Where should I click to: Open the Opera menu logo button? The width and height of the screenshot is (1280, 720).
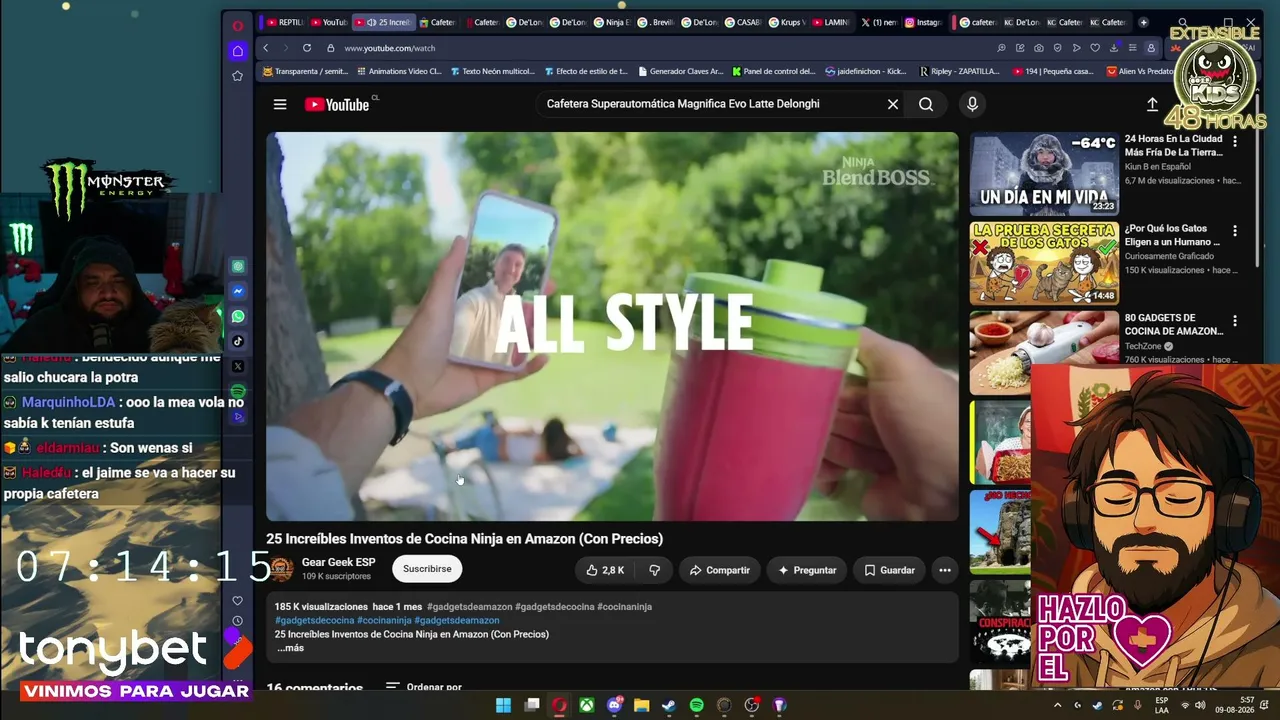pyautogui.click(x=237, y=26)
